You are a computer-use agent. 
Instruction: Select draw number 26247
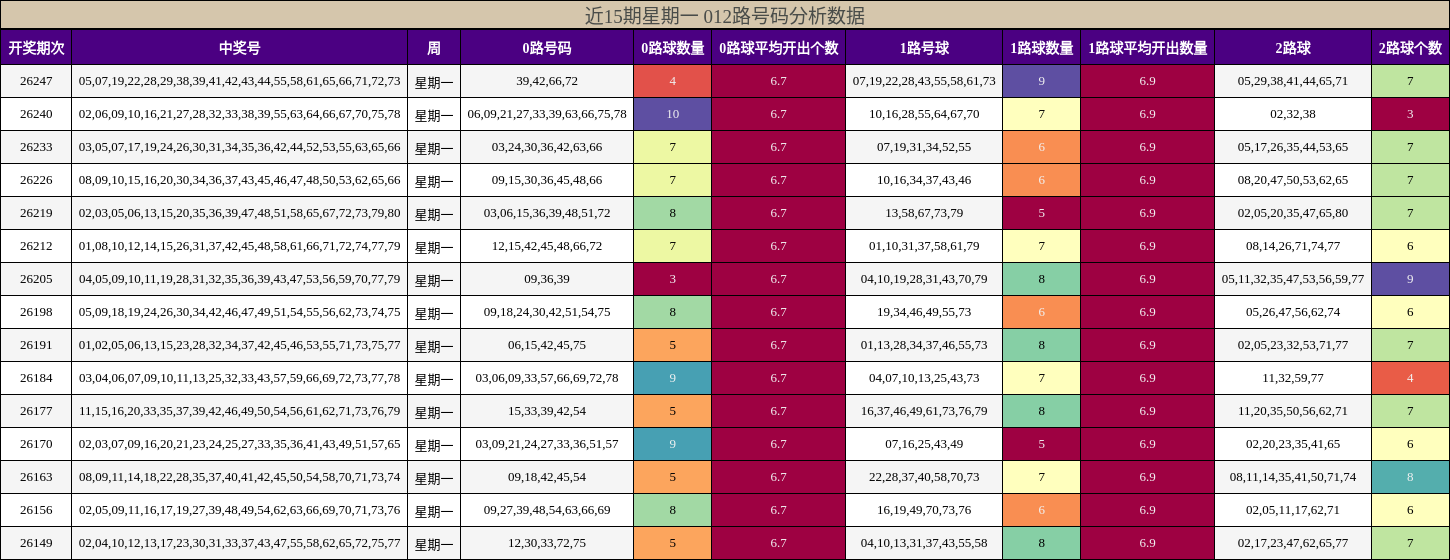pos(36,81)
